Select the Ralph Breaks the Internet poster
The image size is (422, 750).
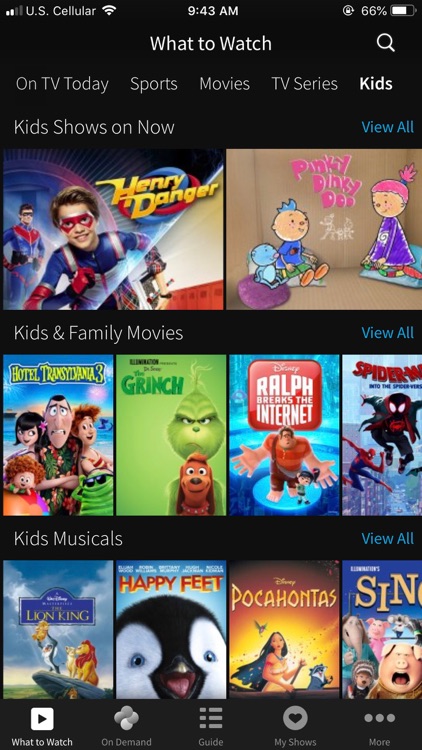284,435
